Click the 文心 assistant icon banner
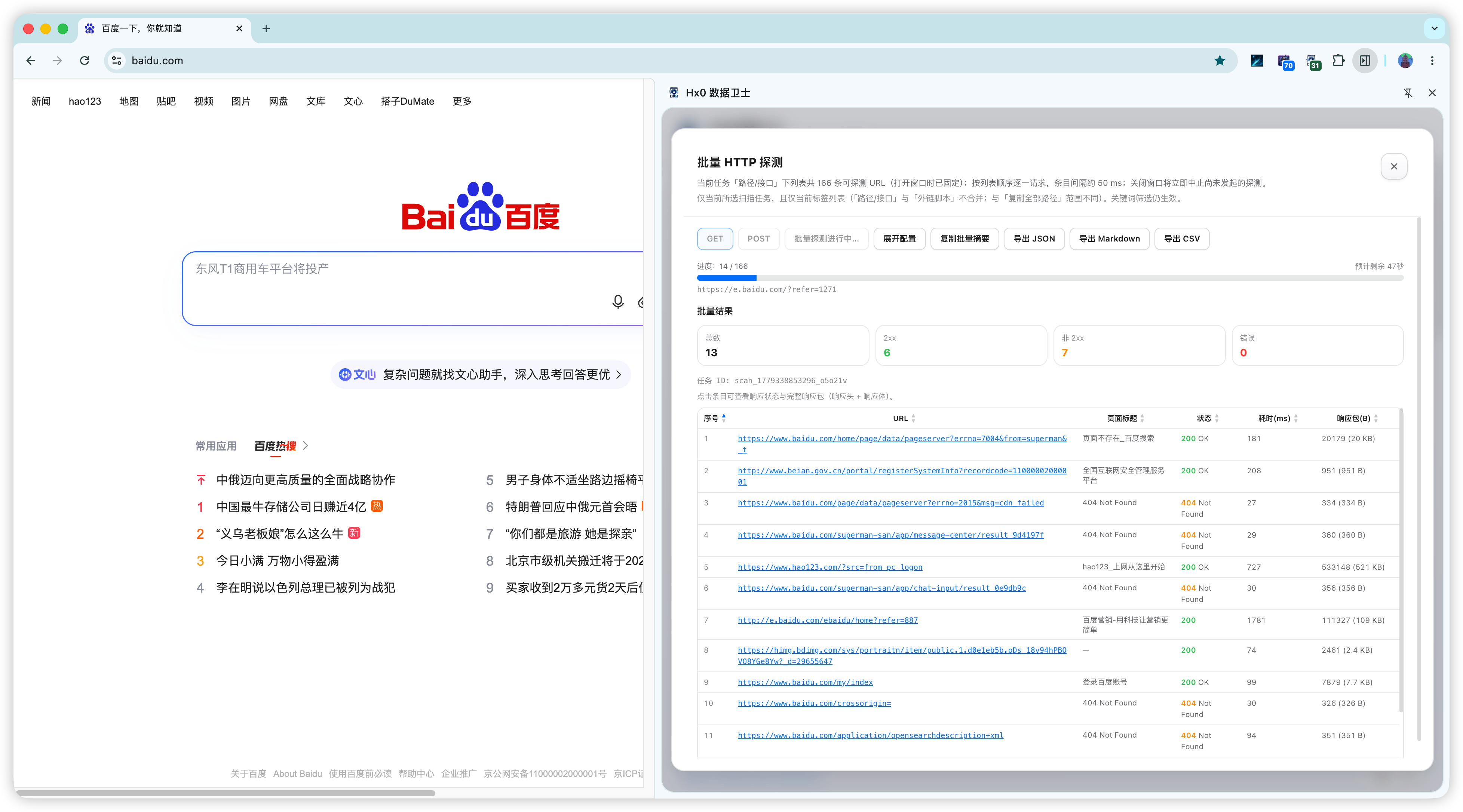The width and height of the screenshot is (1463, 812). coord(481,374)
